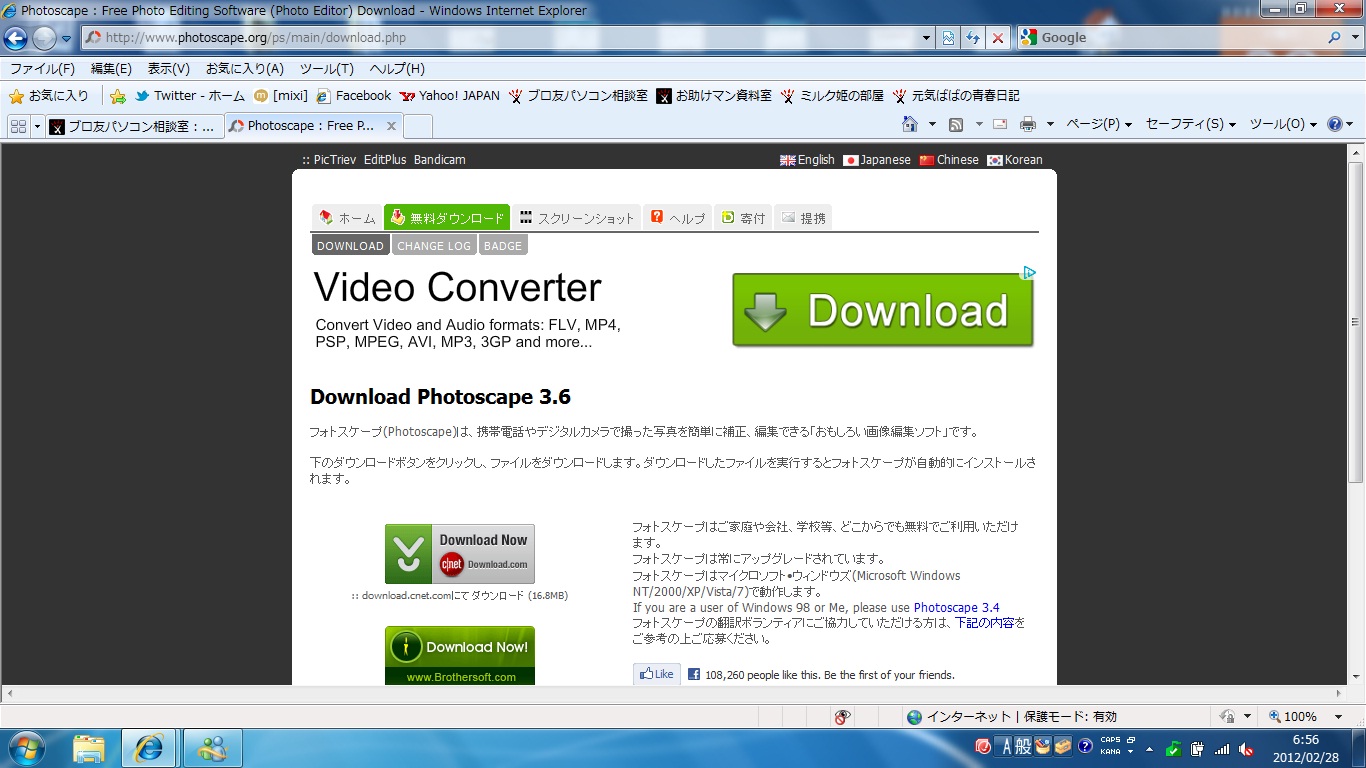1366x768 pixels.
Task: Close the Photoscape browser tab
Action: pyautogui.click(x=391, y=126)
